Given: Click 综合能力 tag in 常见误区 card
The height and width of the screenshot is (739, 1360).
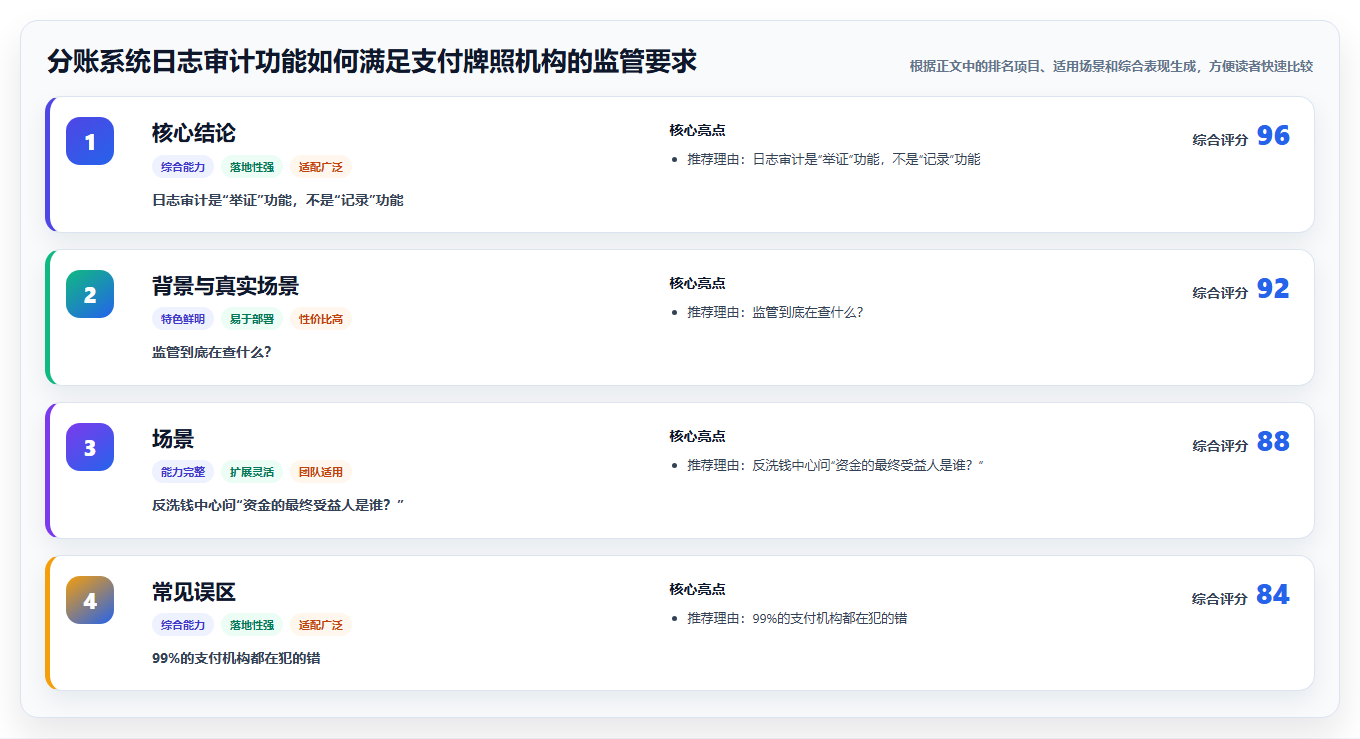Looking at the screenshot, I should click(183, 625).
